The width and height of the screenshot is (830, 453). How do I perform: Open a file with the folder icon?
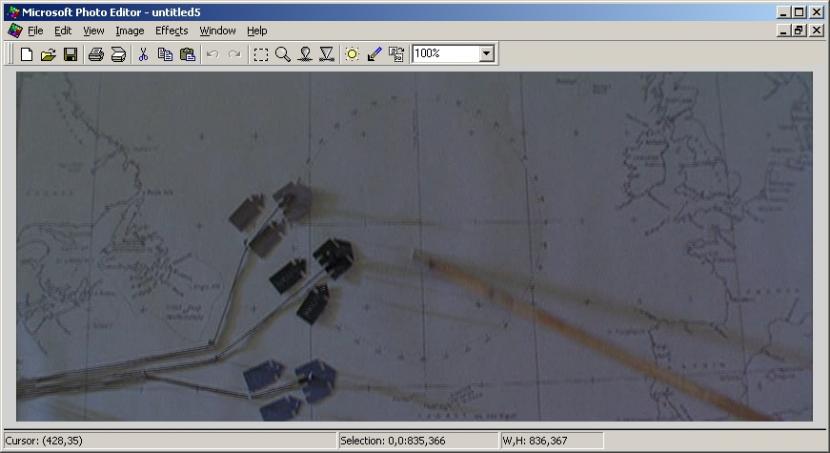tap(48, 54)
